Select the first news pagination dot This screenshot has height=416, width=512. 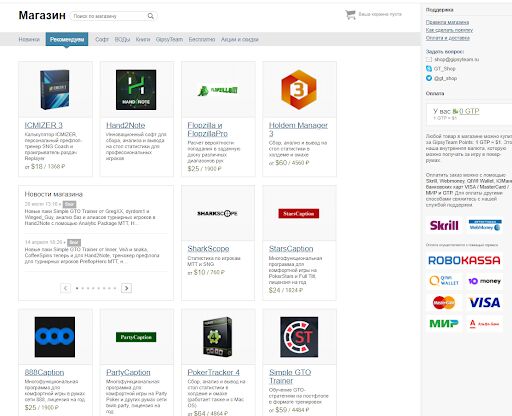point(77,288)
